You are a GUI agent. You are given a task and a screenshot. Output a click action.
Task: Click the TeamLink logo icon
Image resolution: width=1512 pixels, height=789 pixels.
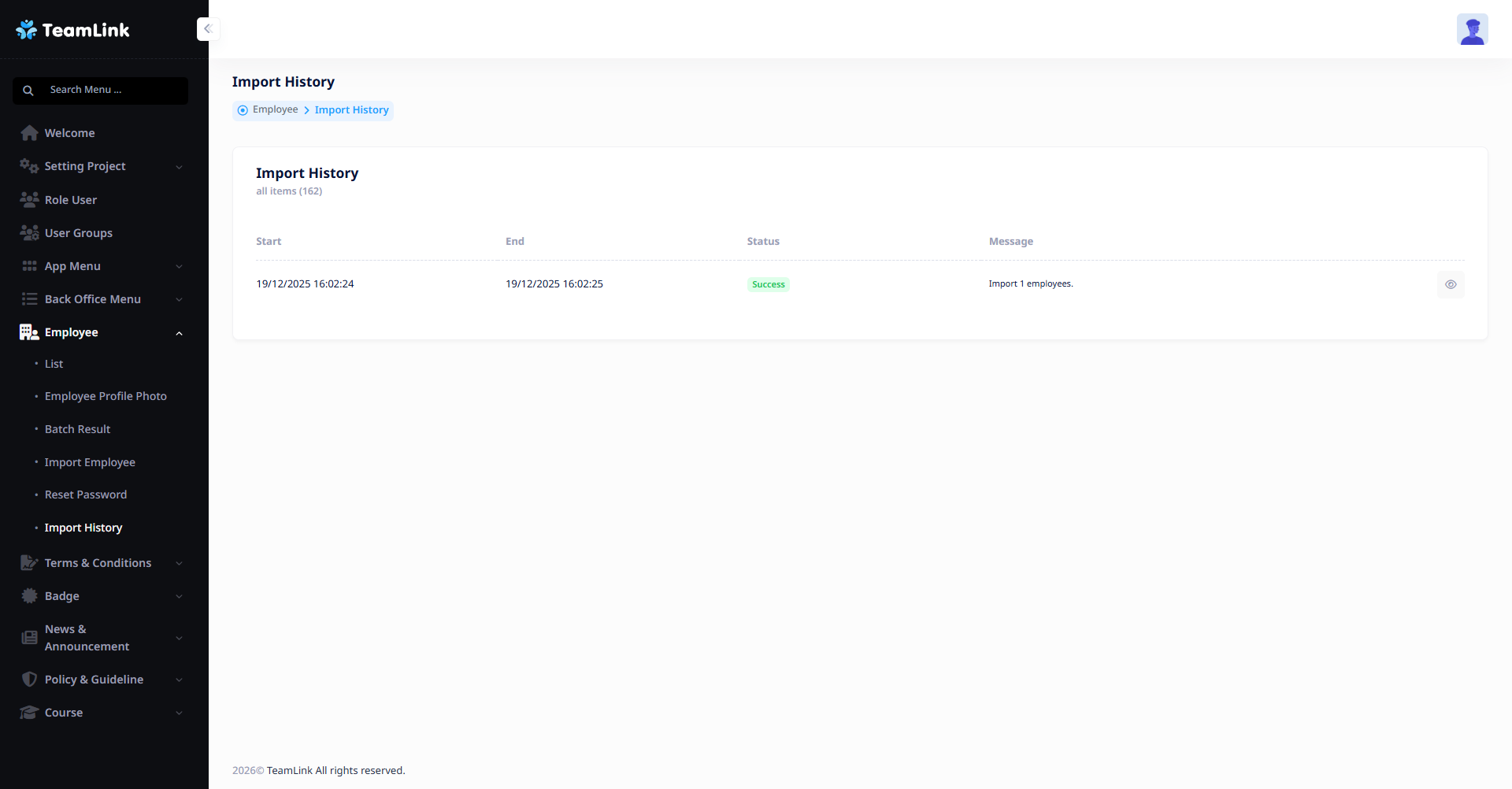26,30
